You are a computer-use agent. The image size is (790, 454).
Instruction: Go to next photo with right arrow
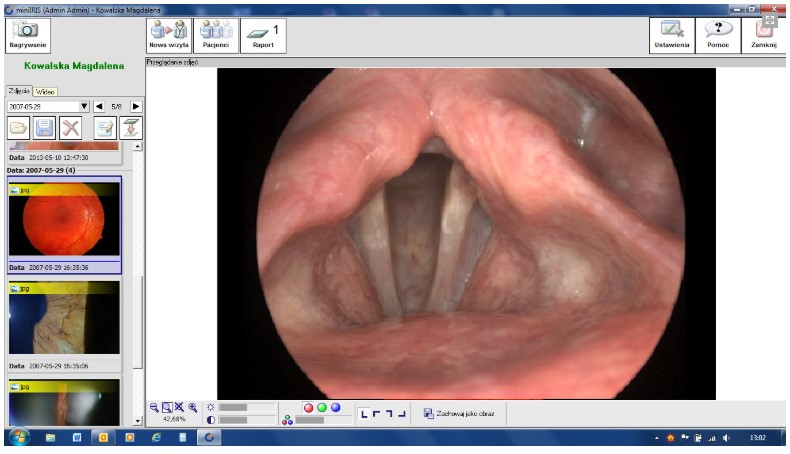136,106
